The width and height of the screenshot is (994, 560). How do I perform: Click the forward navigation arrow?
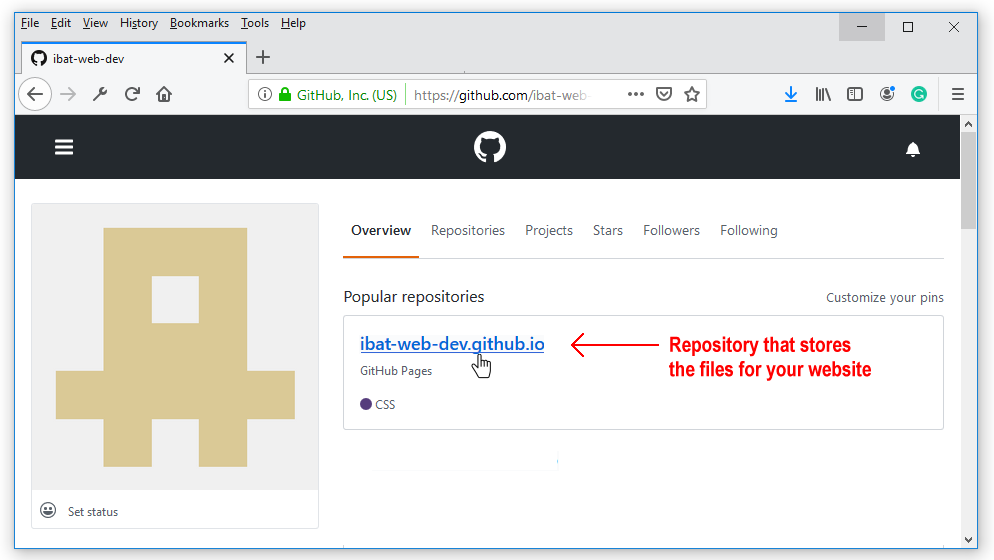coord(68,94)
